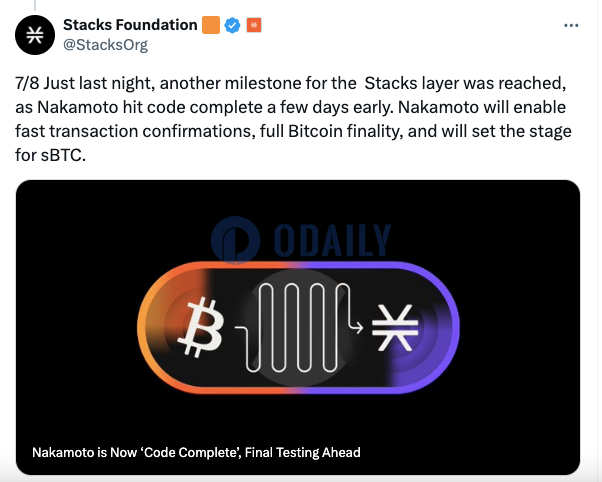Open the Stacks Foundation display name link
602x482 pixels.
coord(130,25)
